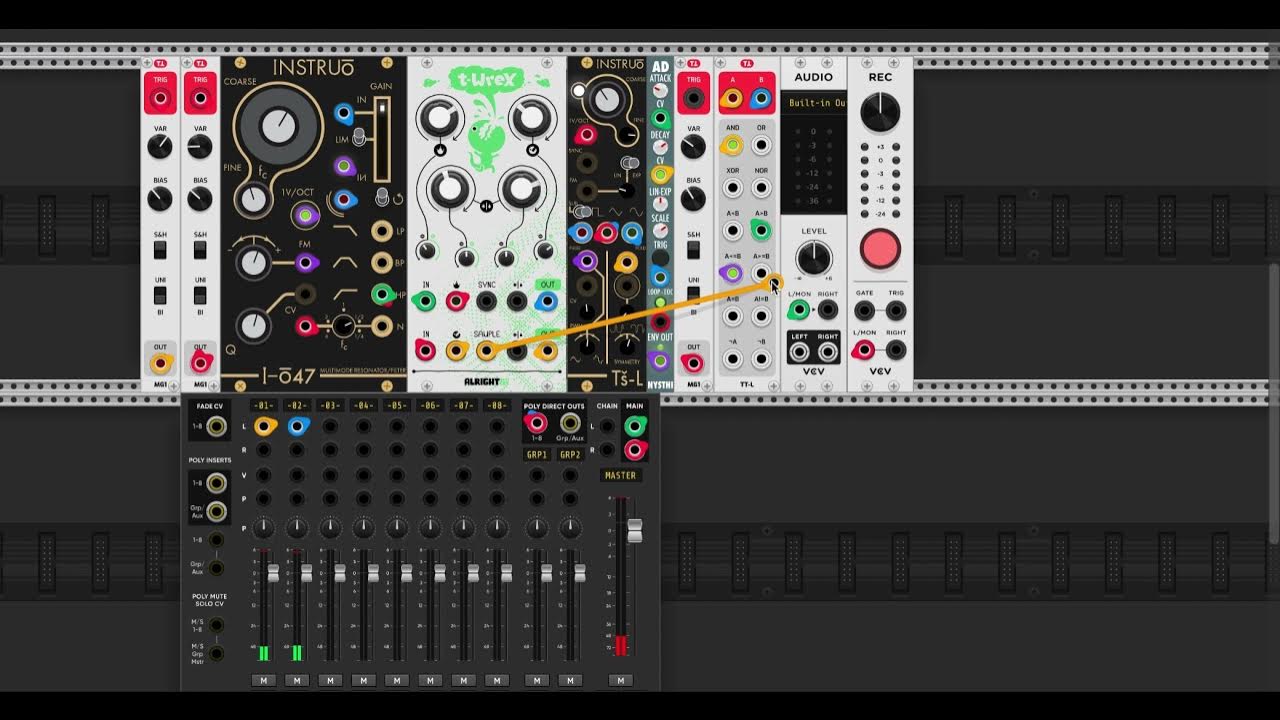The image size is (1280, 720).
Task: Click the MASTER volume fader handle
Action: coord(634,531)
